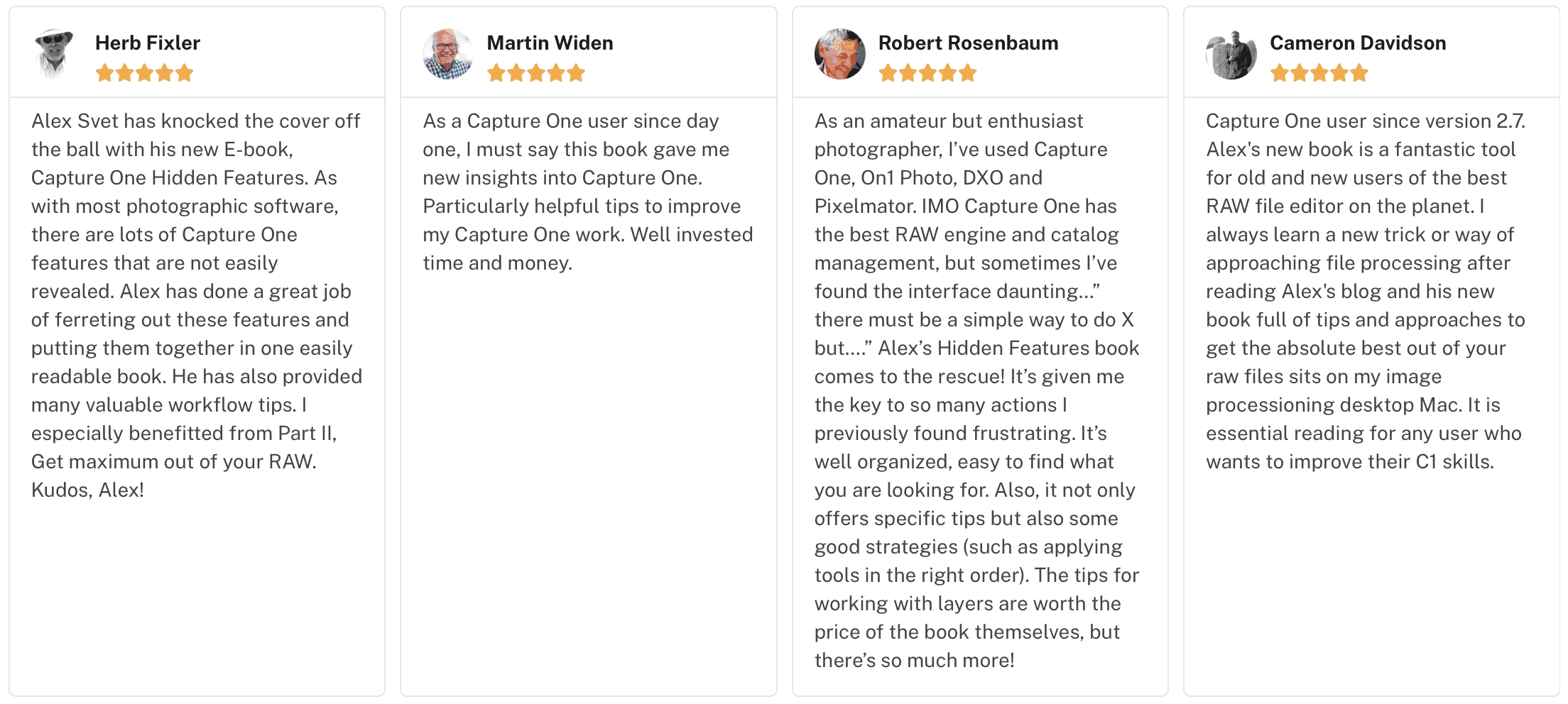
Task: Click the name Herb Fixler
Action: [148, 43]
